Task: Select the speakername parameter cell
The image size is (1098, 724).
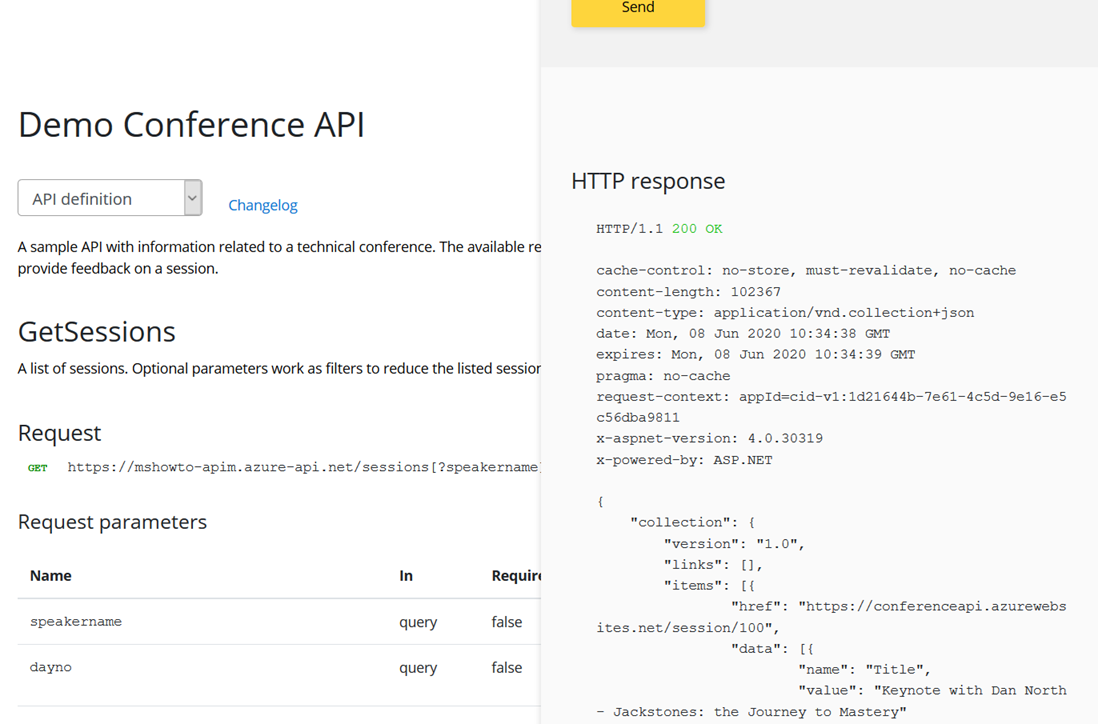Action: tap(76, 622)
